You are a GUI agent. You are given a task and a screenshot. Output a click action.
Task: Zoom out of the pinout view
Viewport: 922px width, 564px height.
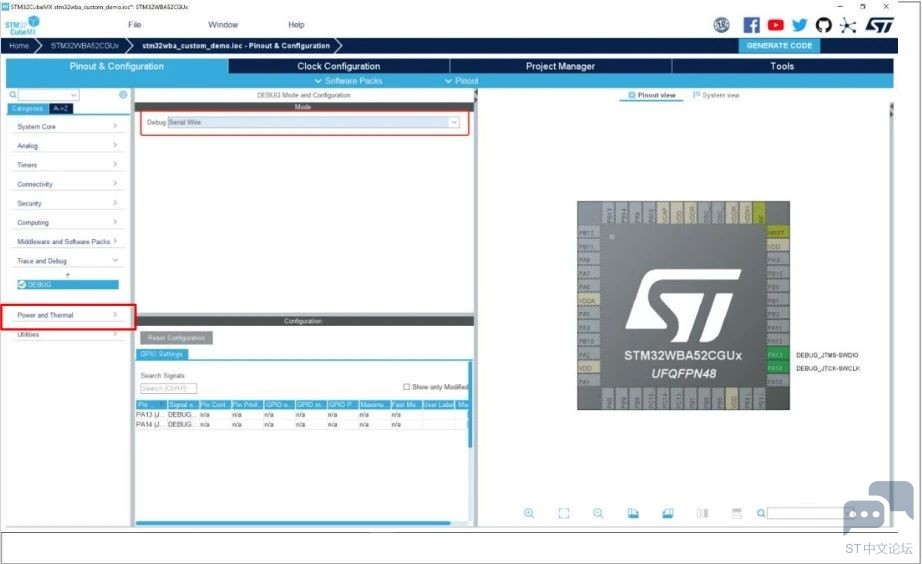(598, 513)
